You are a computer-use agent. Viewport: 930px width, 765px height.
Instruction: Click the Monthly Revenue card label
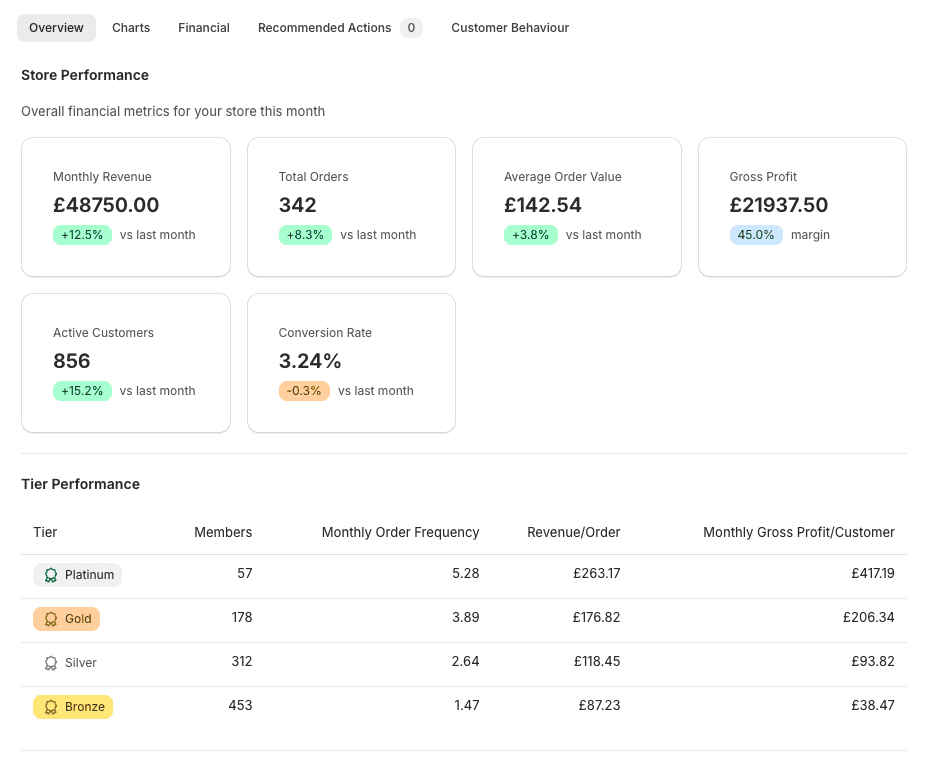(102, 177)
